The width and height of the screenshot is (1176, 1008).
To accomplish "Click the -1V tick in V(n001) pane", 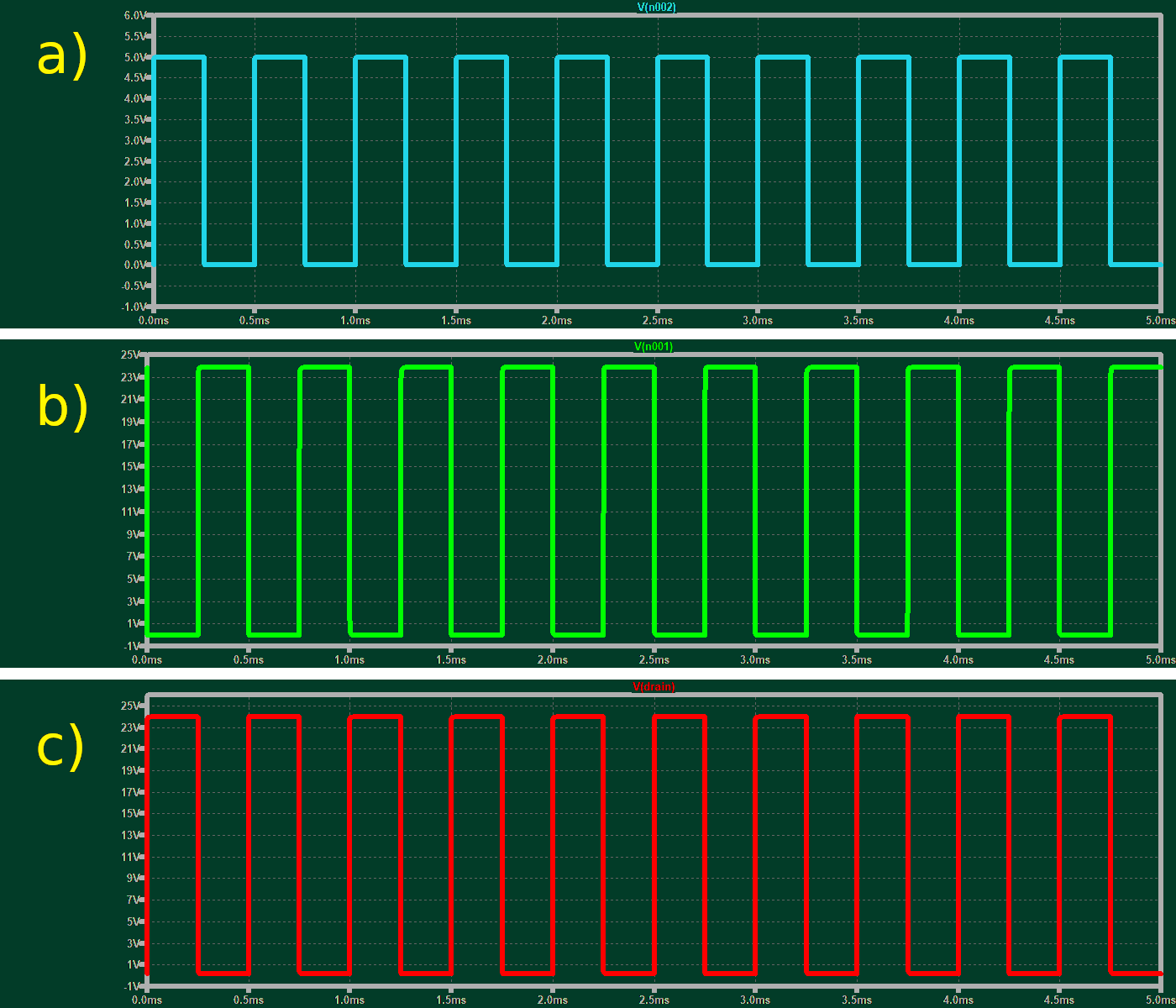I will [x=133, y=647].
